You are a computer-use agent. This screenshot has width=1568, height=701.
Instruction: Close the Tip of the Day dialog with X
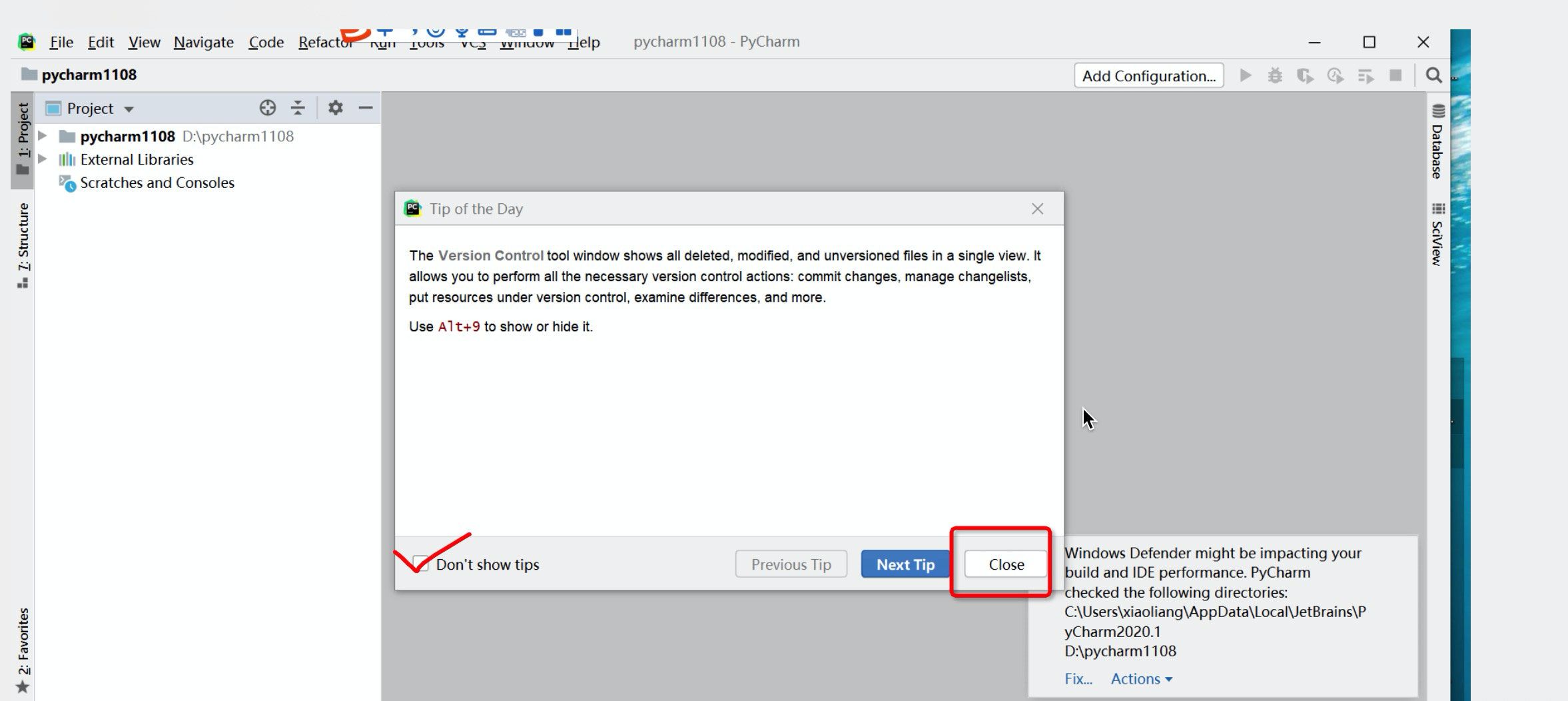click(1037, 209)
